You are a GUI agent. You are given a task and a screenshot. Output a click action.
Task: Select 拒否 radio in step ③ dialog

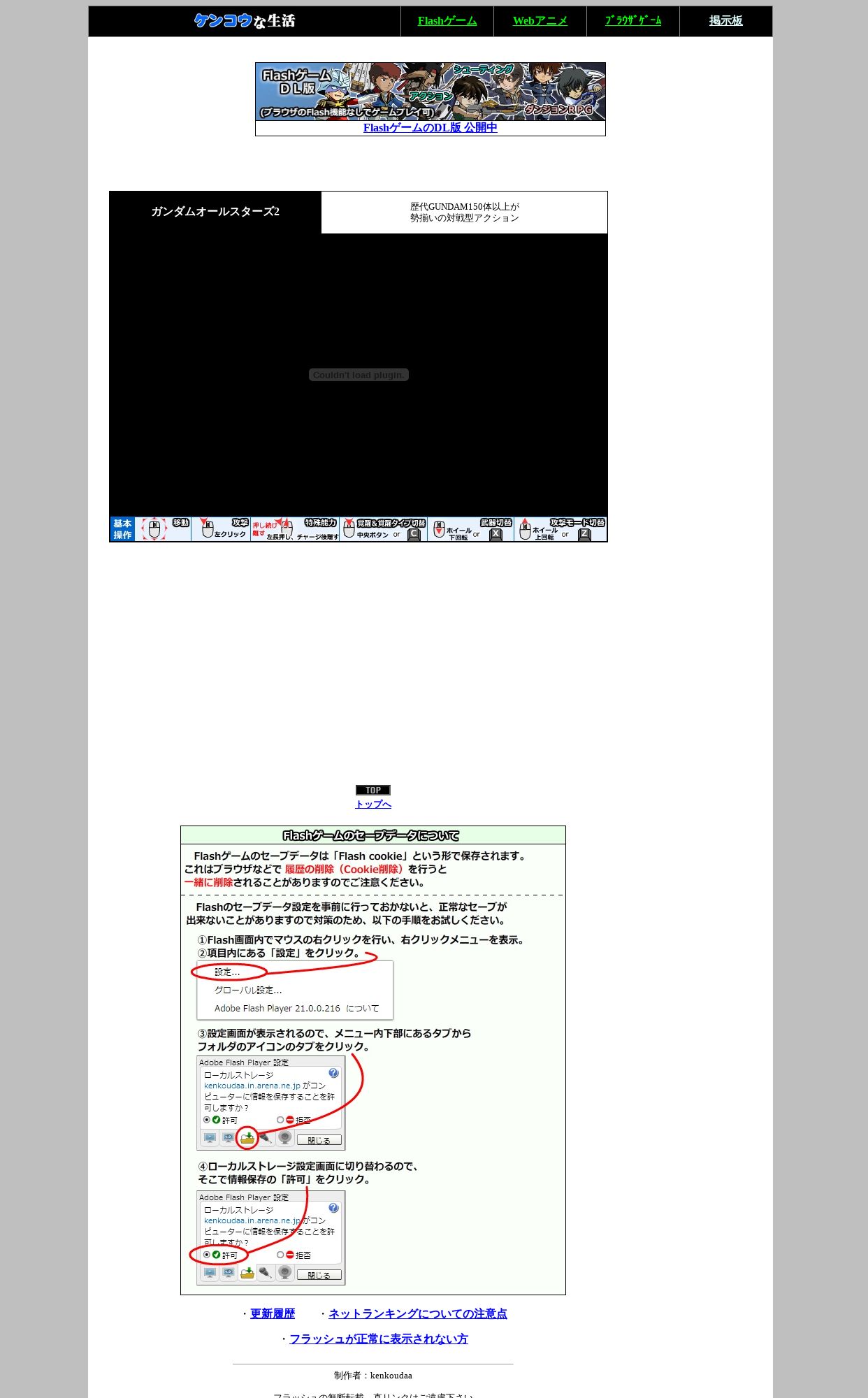(x=280, y=1120)
